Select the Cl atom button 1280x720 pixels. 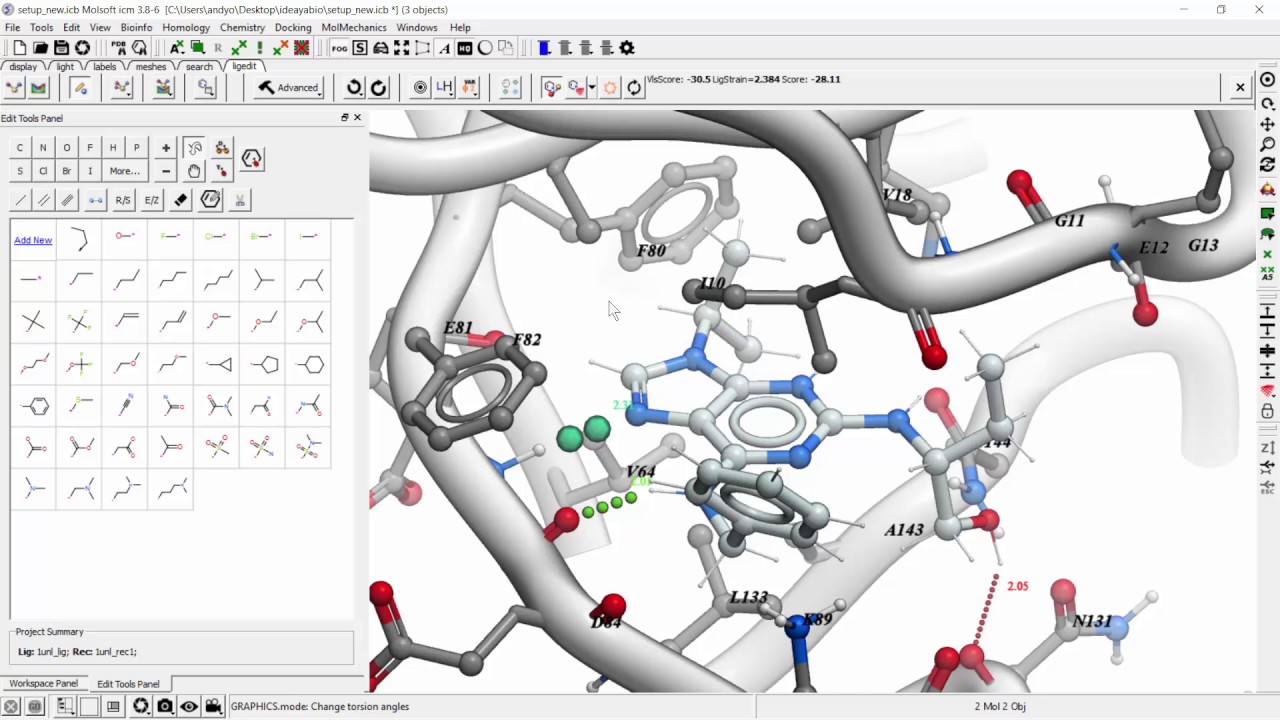click(x=43, y=171)
